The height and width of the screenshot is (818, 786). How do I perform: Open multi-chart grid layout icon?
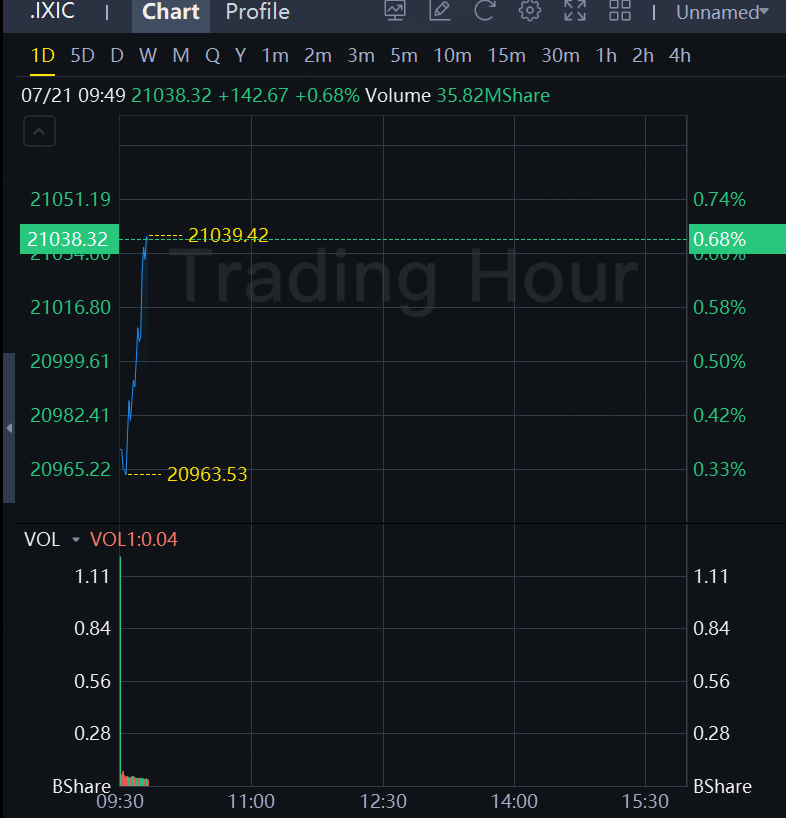620,11
